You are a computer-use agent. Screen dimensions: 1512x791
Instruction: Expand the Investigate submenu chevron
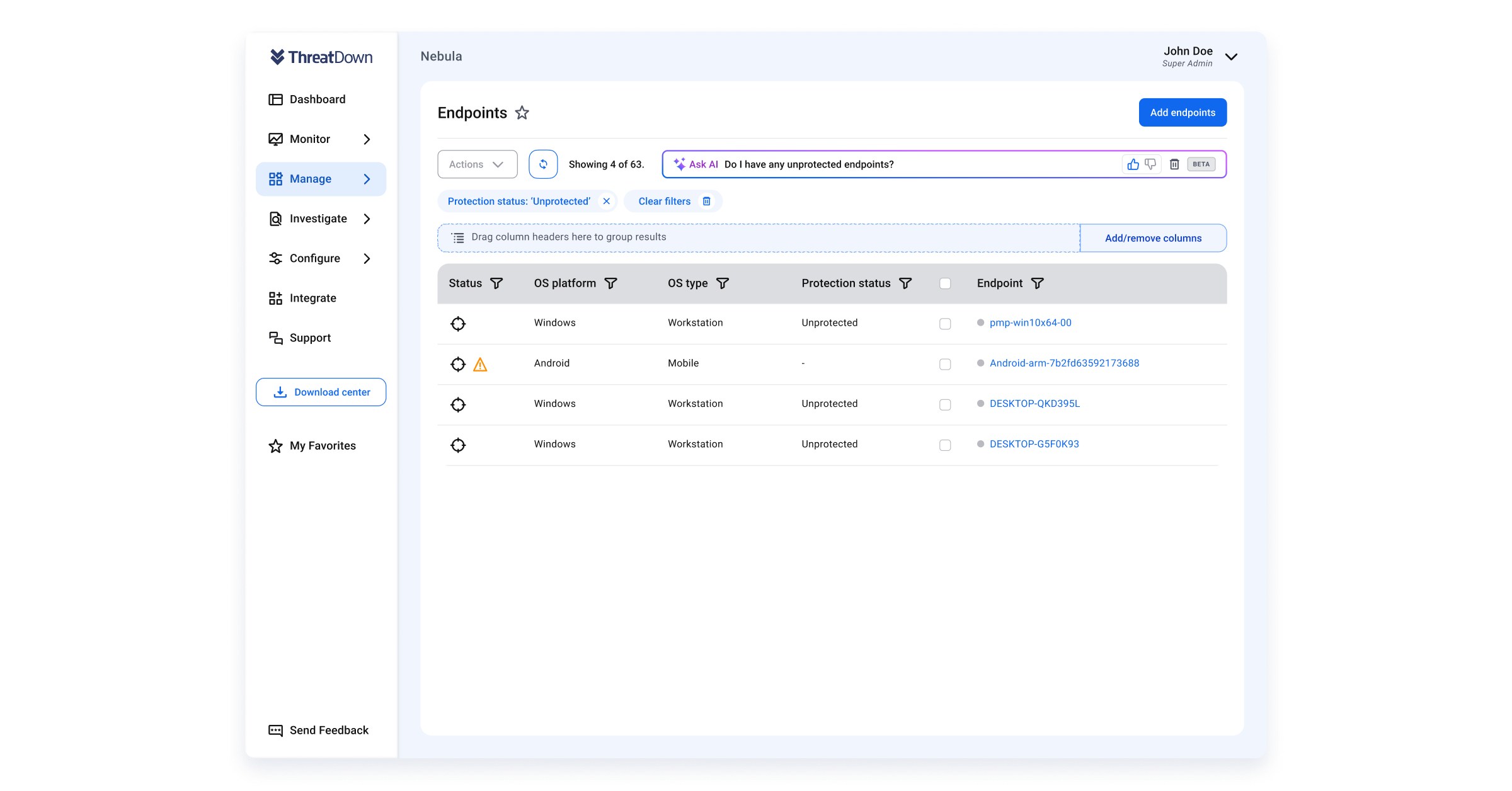[x=367, y=219]
